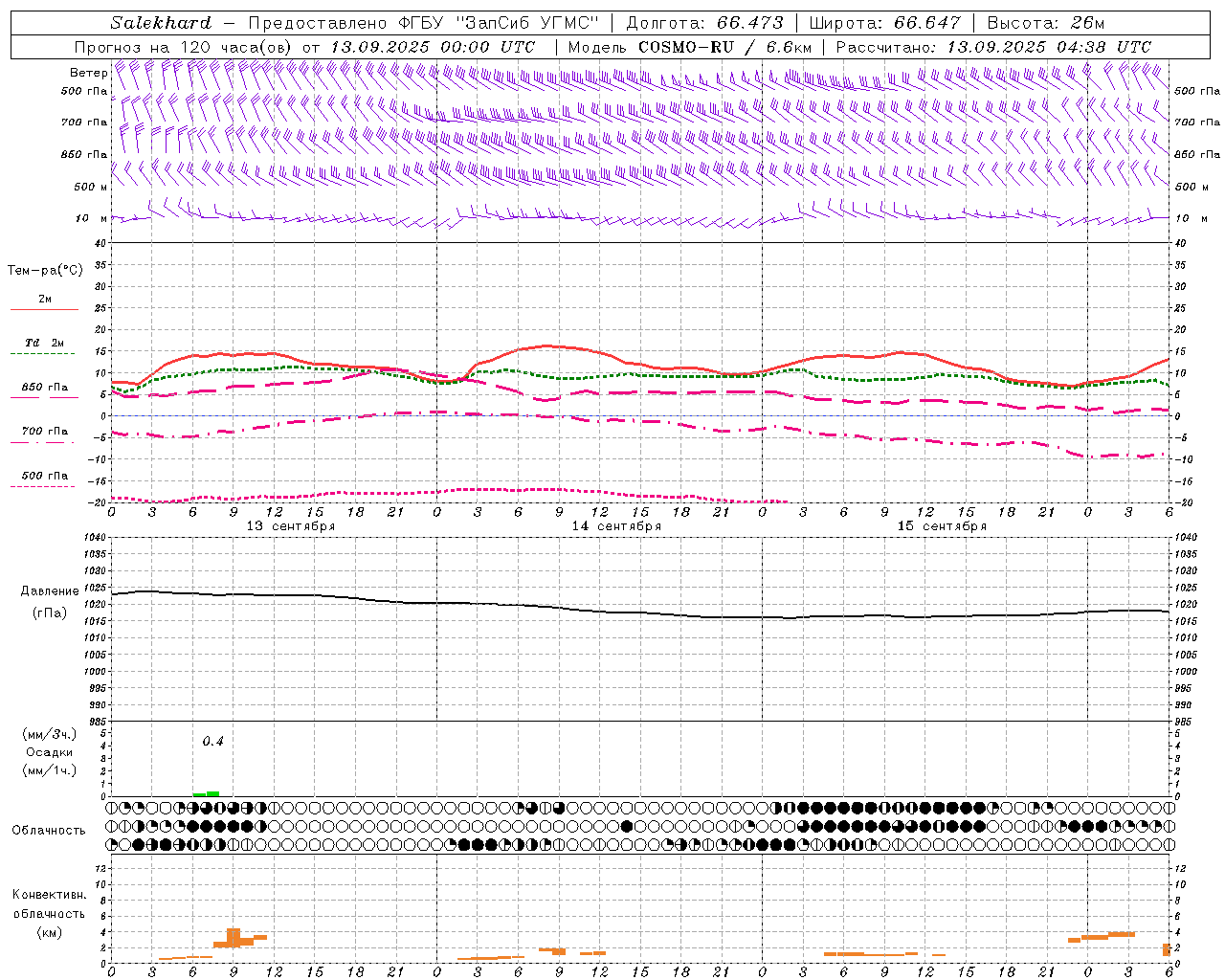Select the longitude label Долгота: 66.473
1225x980 pixels.
(x=704, y=23)
